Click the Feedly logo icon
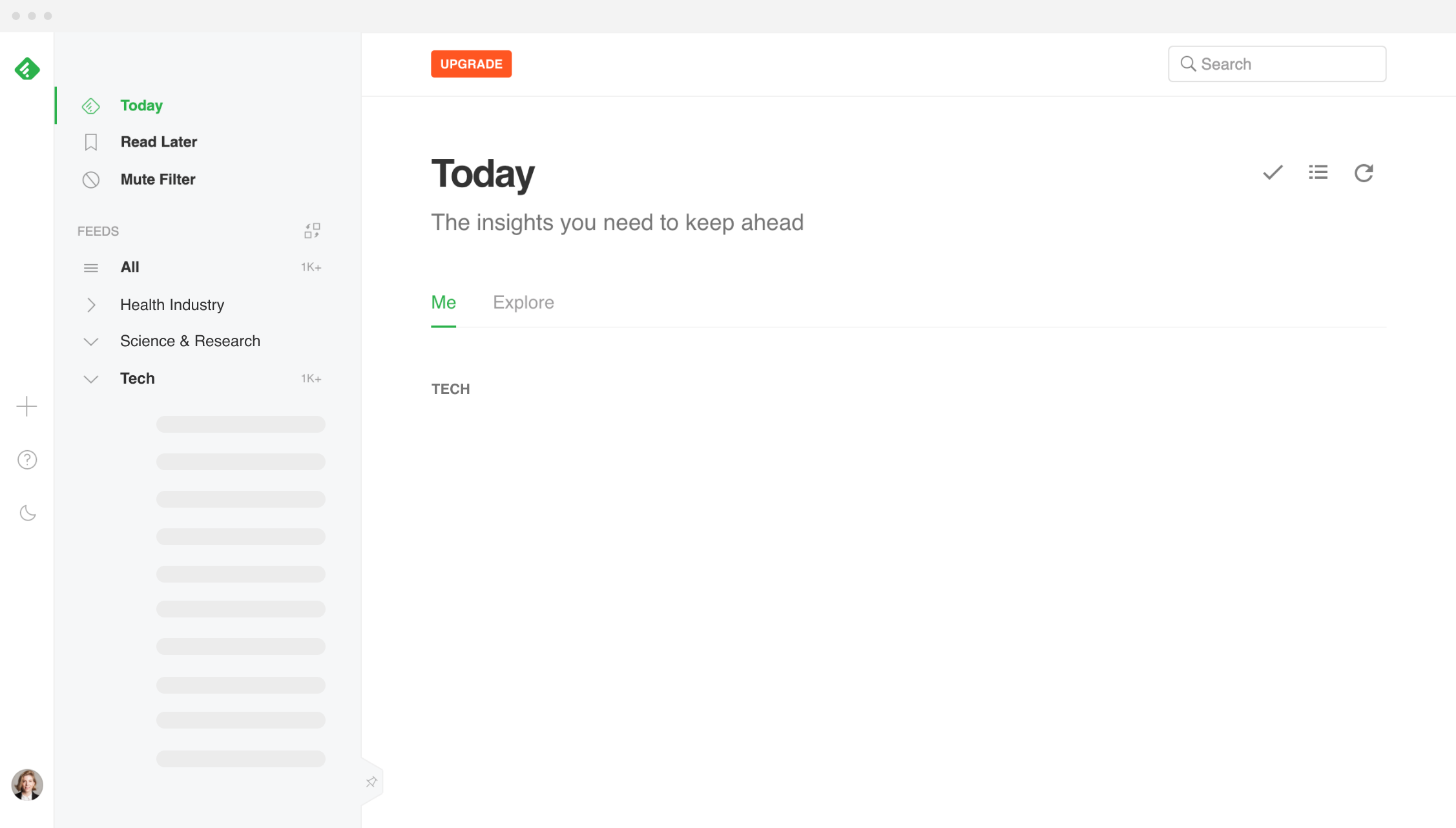The image size is (1456, 828). click(26, 68)
